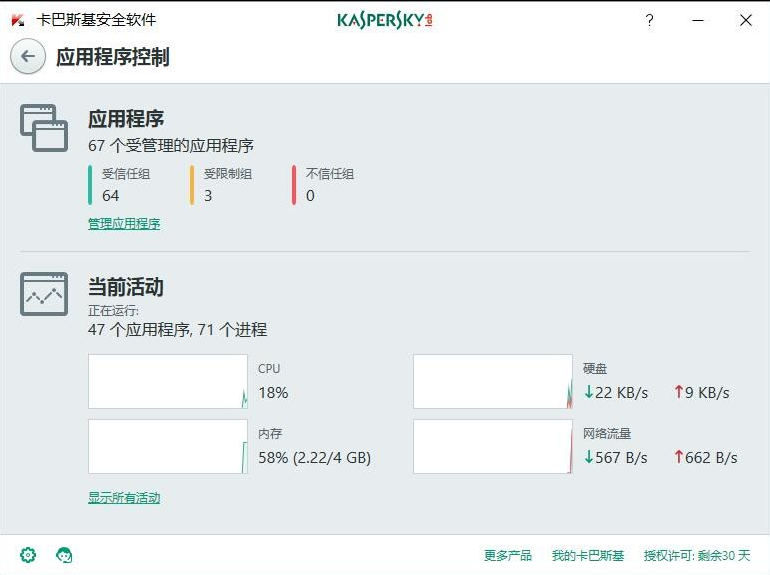Click the red K app icon
The width and height of the screenshot is (770, 575).
(17, 20)
